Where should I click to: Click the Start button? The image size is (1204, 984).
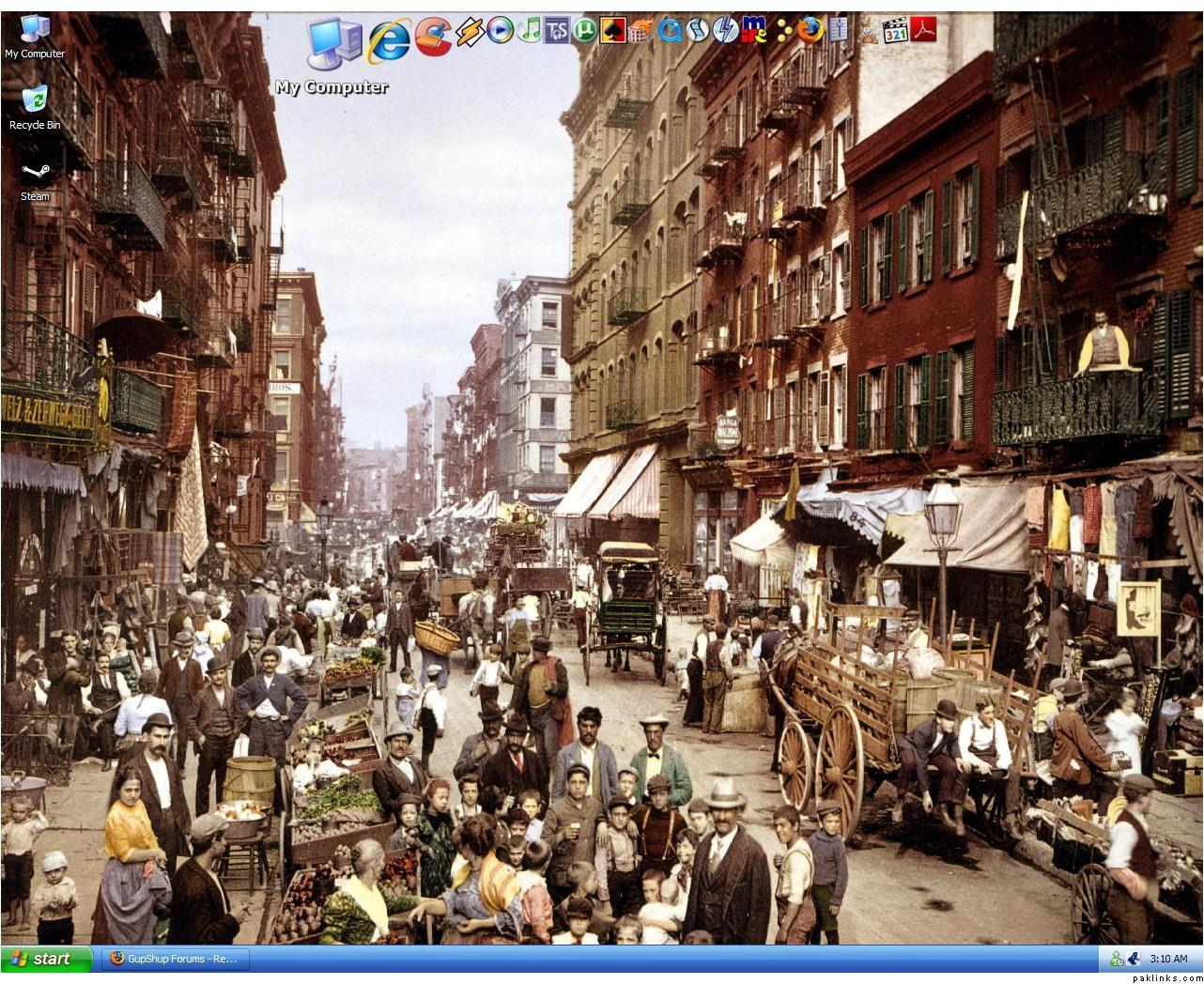pyautogui.click(x=47, y=959)
